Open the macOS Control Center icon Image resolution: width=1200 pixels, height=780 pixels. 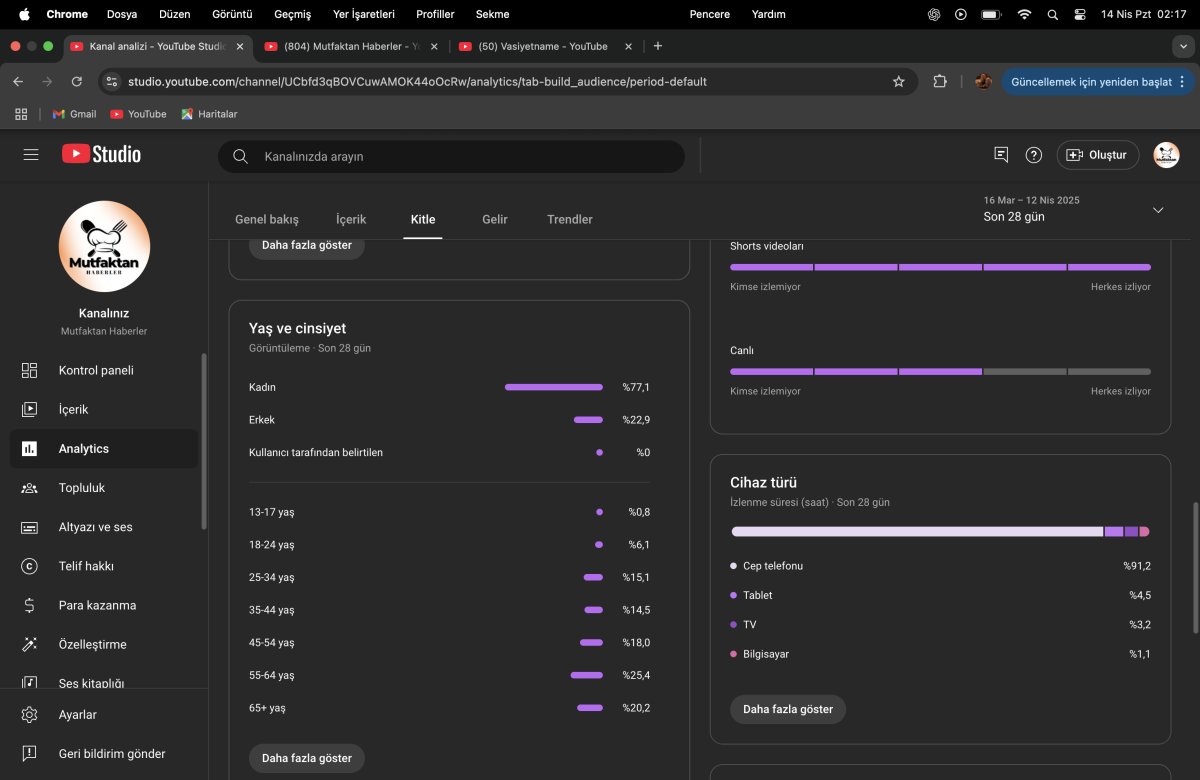click(1079, 14)
